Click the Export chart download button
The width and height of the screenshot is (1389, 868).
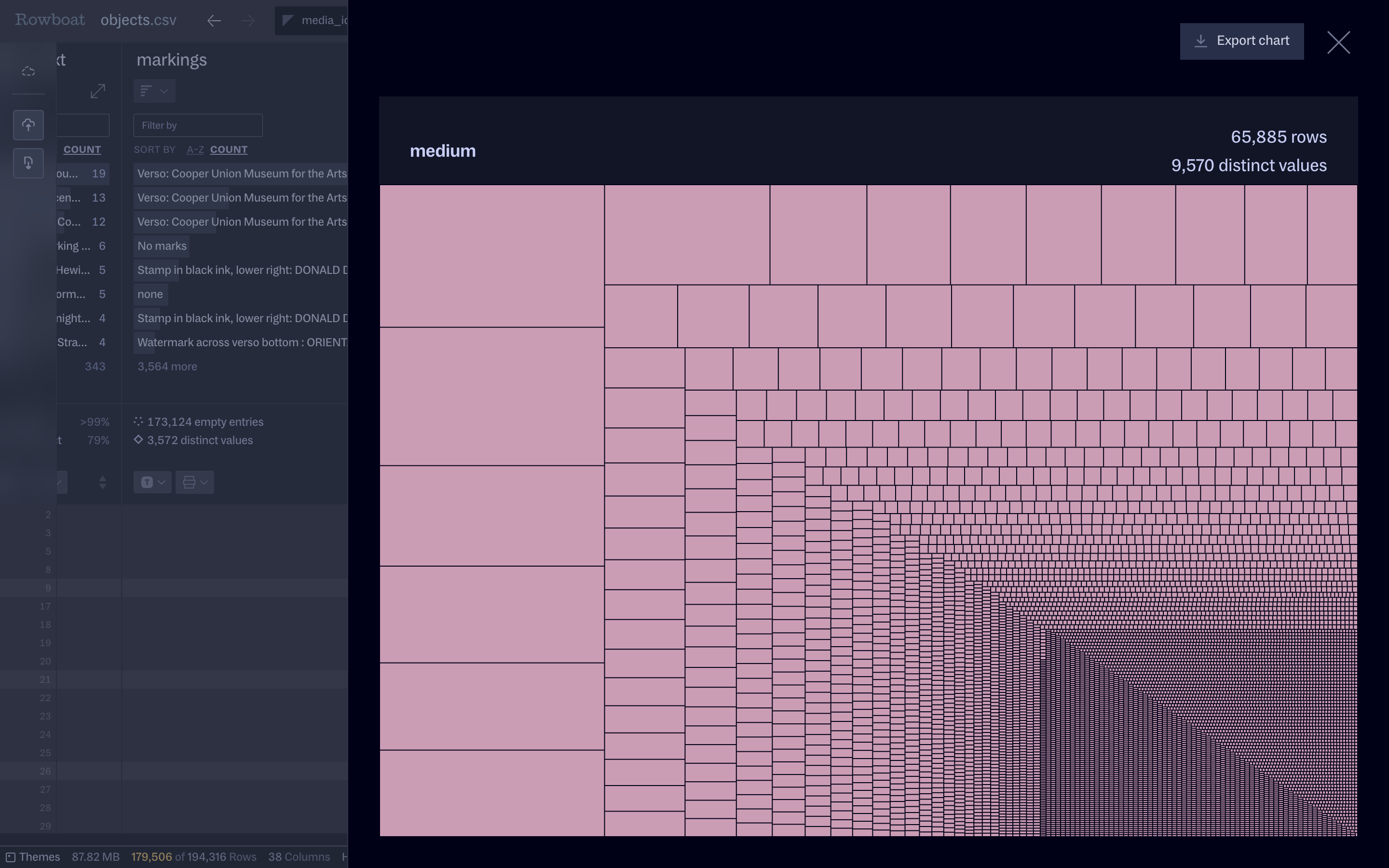pyautogui.click(x=1241, y=41)
